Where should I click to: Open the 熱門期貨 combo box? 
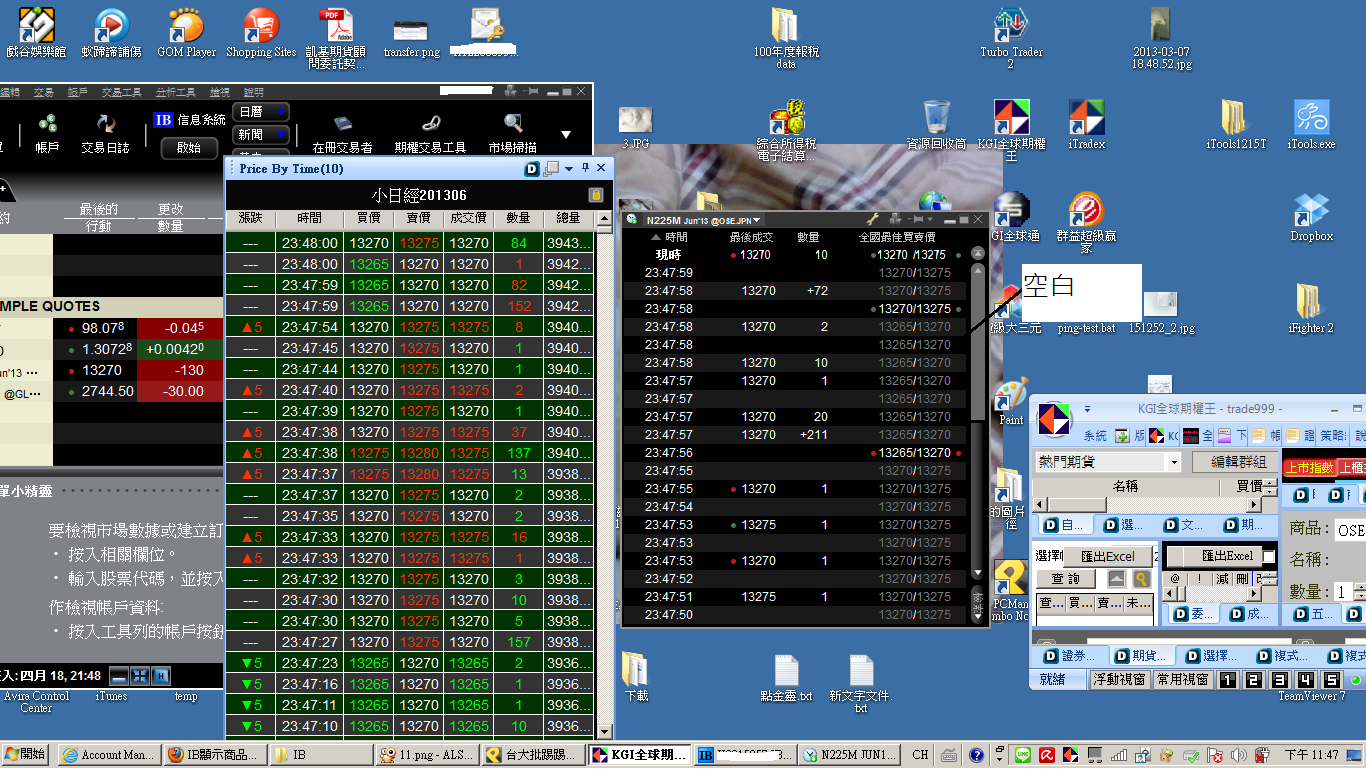pos(1108,462)
